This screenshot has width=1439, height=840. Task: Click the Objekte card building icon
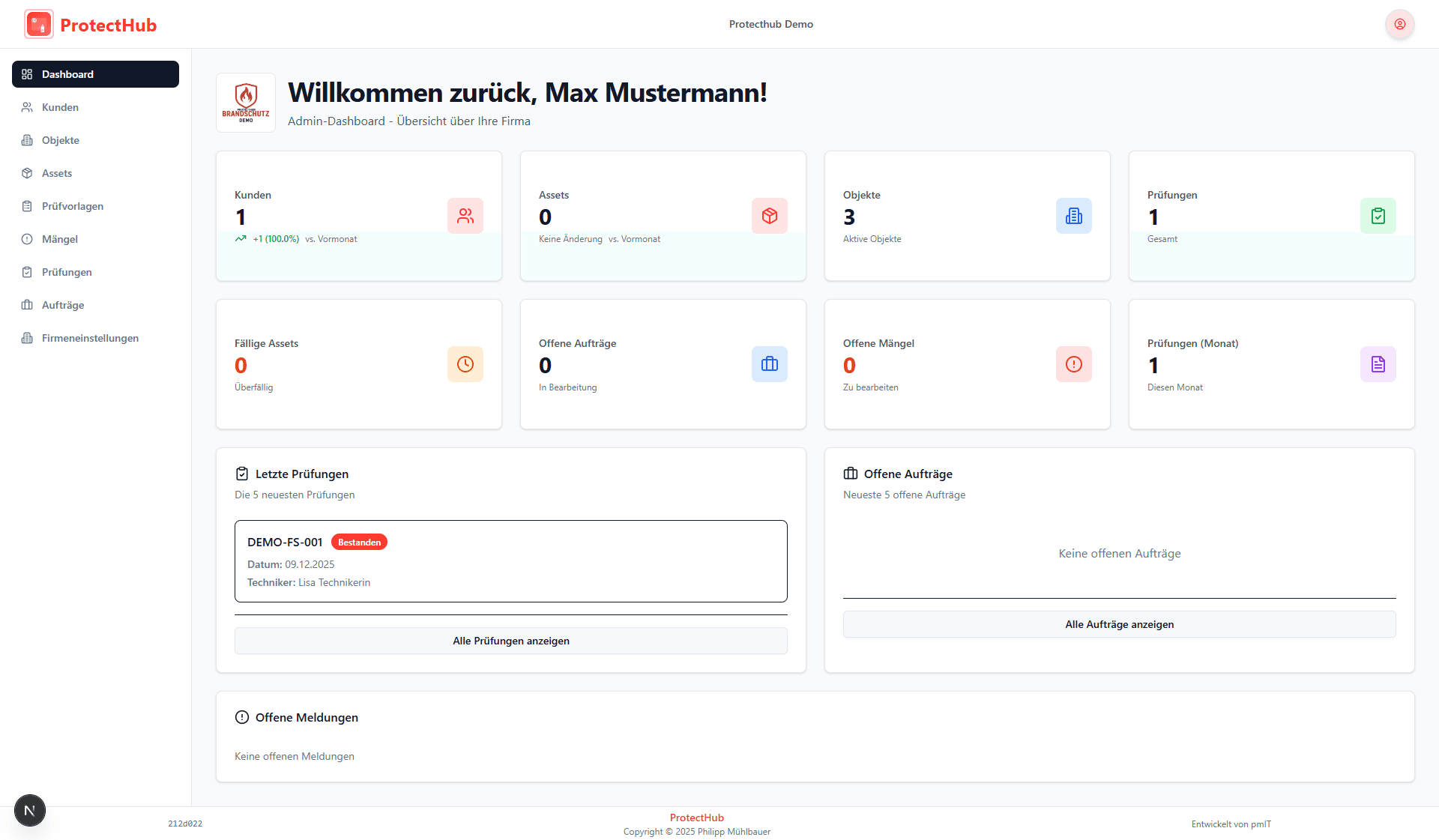[x=1074, y=216]
